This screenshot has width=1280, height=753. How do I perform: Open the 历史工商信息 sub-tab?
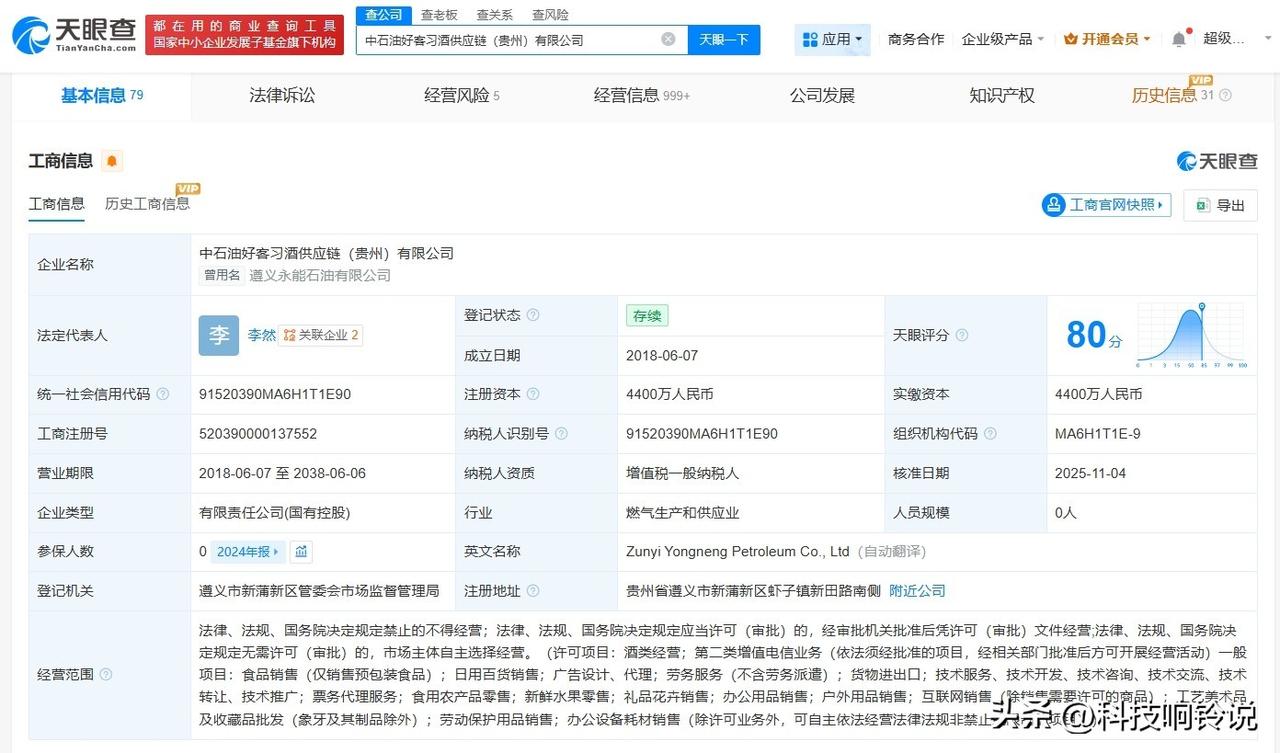point(147,204)
